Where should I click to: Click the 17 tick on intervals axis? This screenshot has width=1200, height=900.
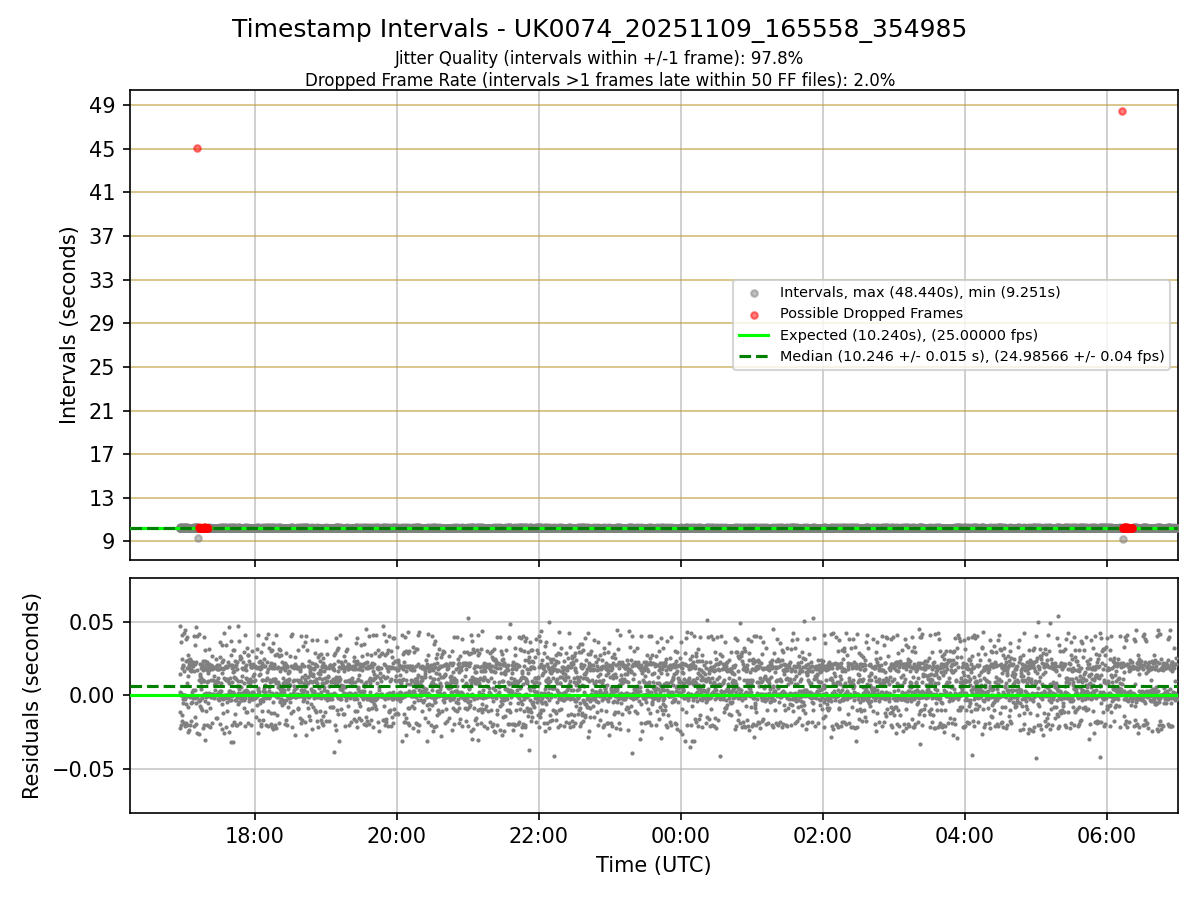(104, 454)
